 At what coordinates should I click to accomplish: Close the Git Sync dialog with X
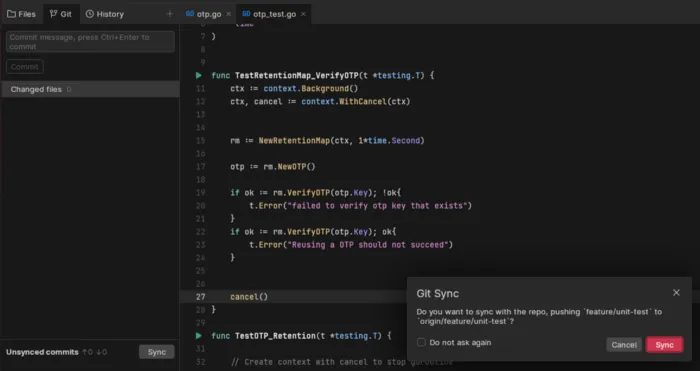pos(676,292)
